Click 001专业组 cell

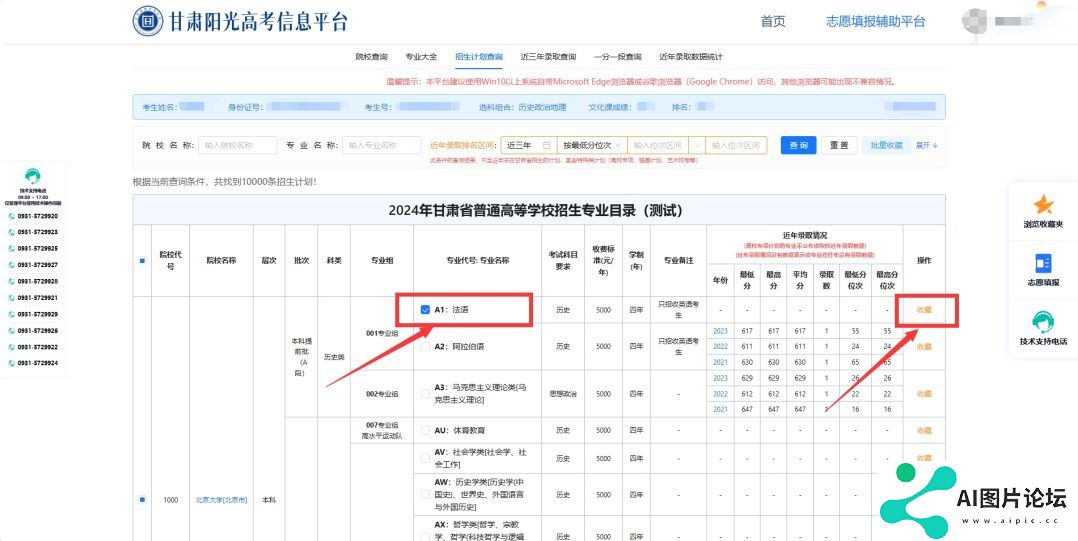pyautogui.click(x=382, y=333)
